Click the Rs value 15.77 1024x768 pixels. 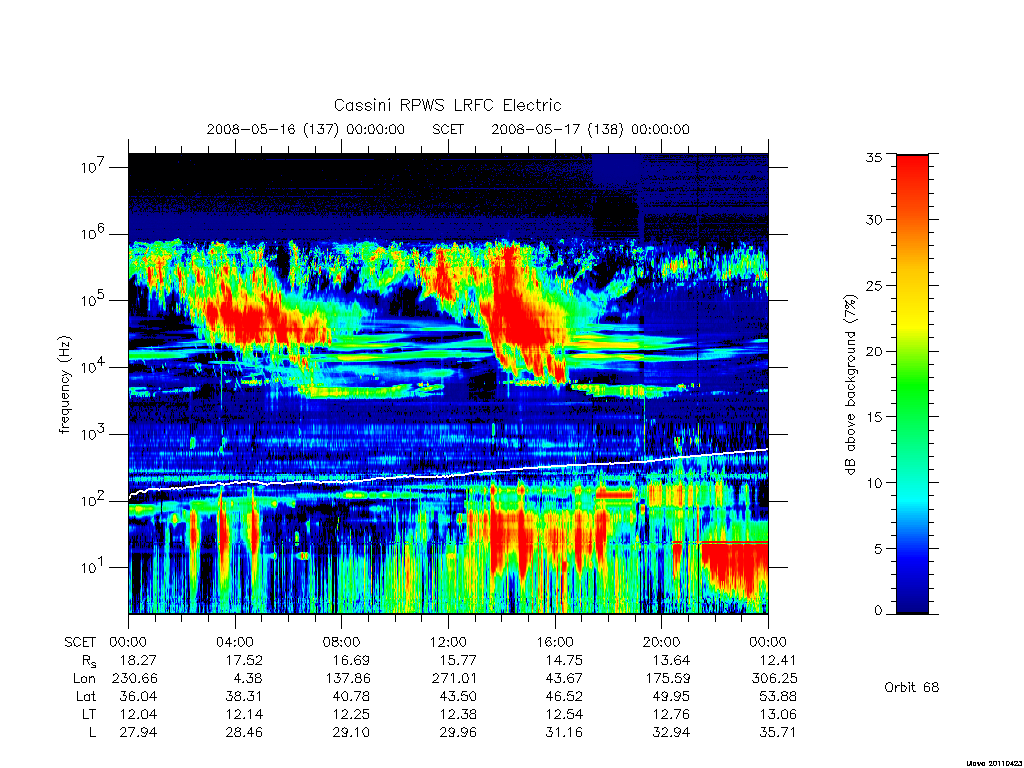458,660
